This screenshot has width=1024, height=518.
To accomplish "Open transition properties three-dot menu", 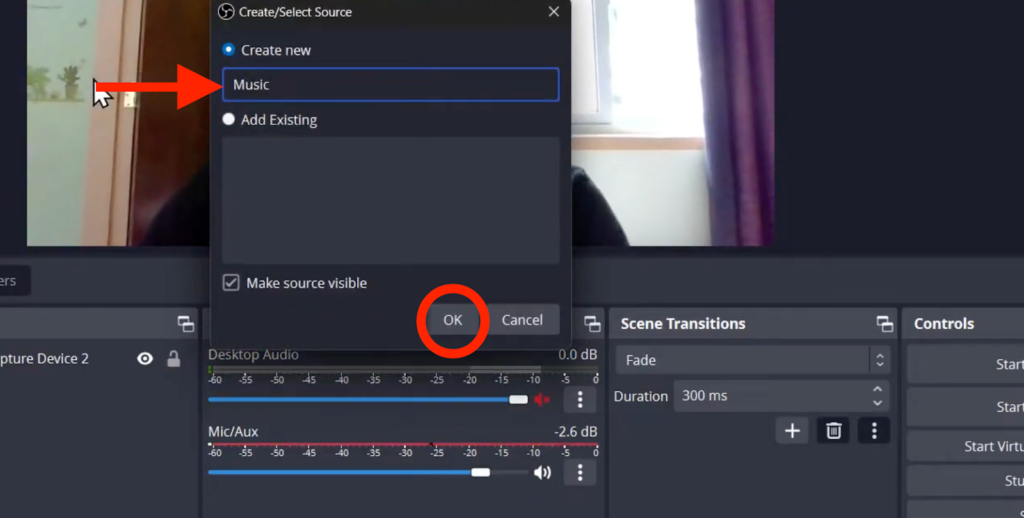I will (874, 431).
